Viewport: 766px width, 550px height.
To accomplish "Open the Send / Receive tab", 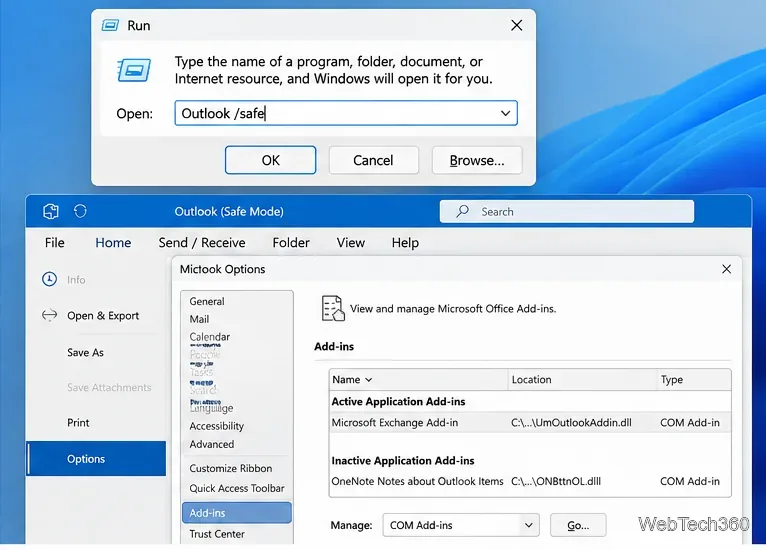I will click(202, 243).
